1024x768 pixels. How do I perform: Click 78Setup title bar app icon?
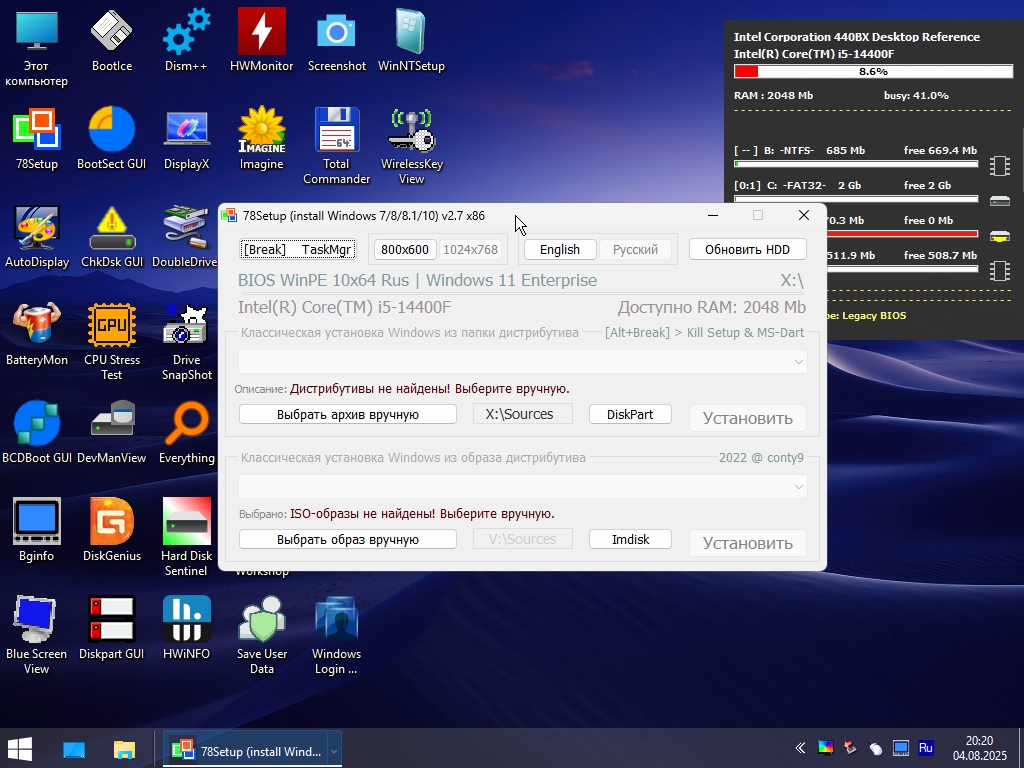pos(229,216)
